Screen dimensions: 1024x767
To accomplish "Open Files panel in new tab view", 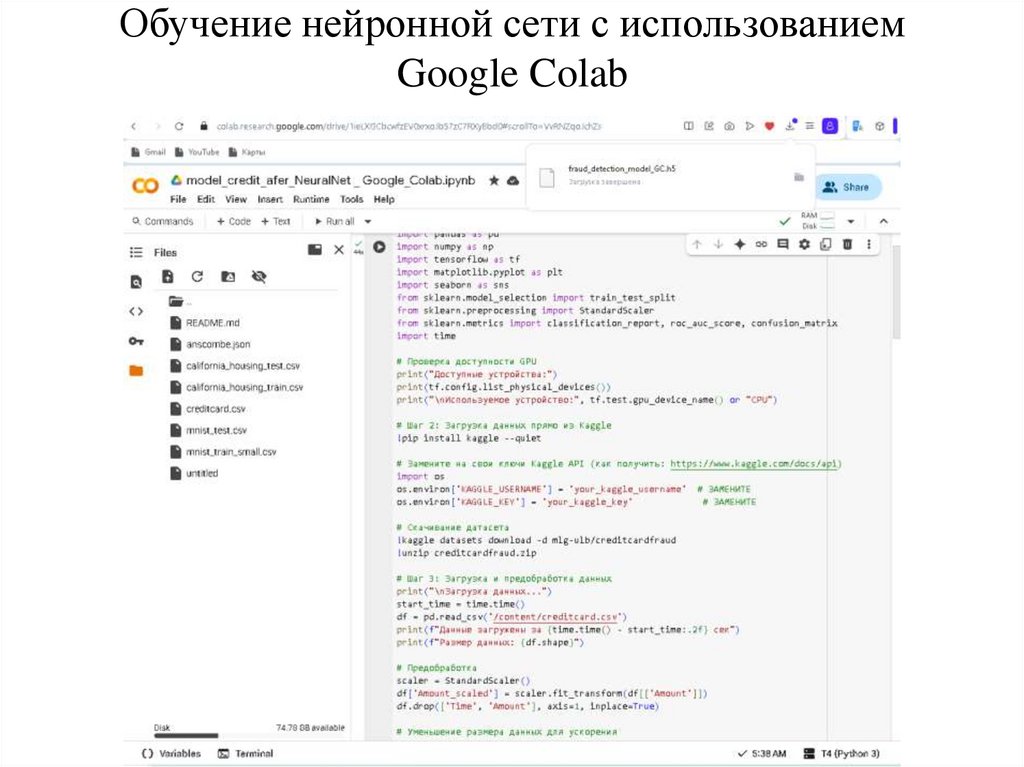I will pyautogui.click(x=315, y=249).
